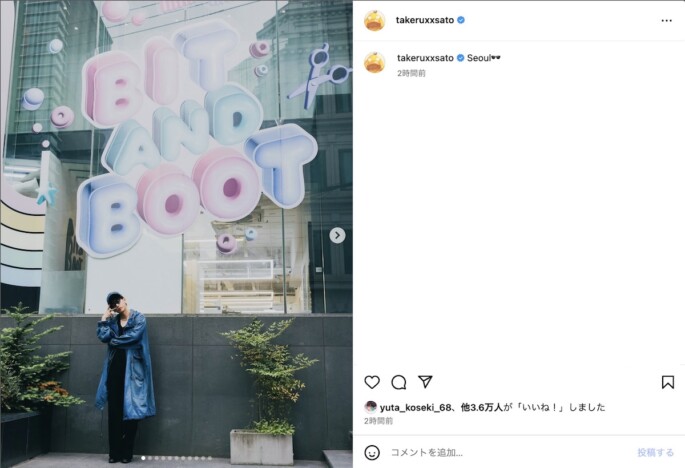Jump to the last carousel dot
Viewport: 685px width, 468px height.
(x=210, y=458)
